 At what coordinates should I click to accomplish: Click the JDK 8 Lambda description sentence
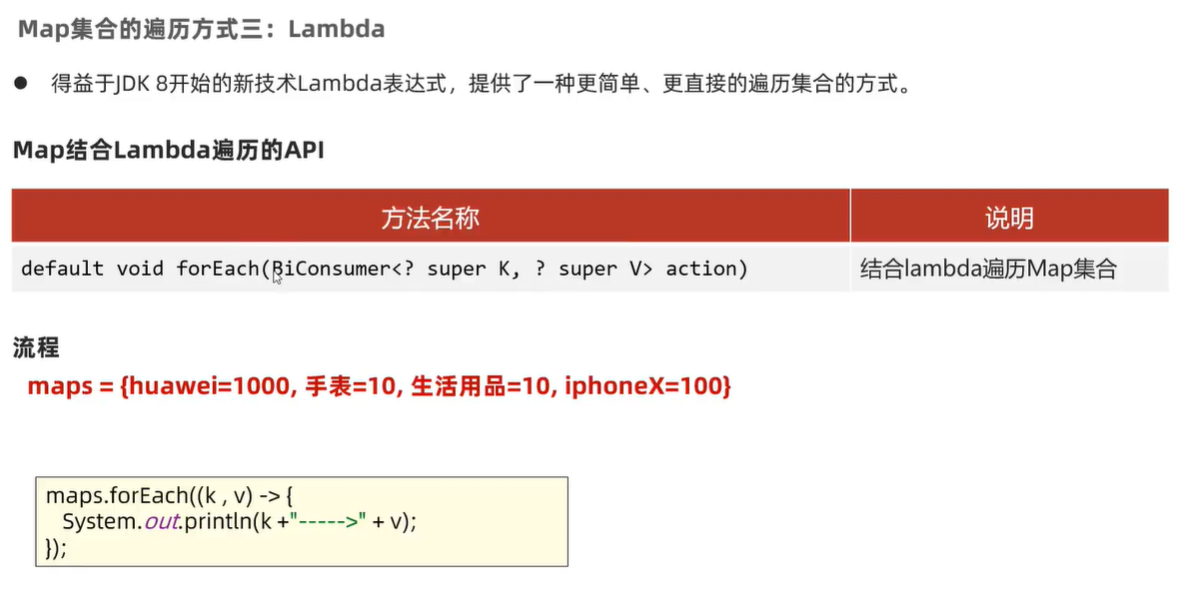481,85
